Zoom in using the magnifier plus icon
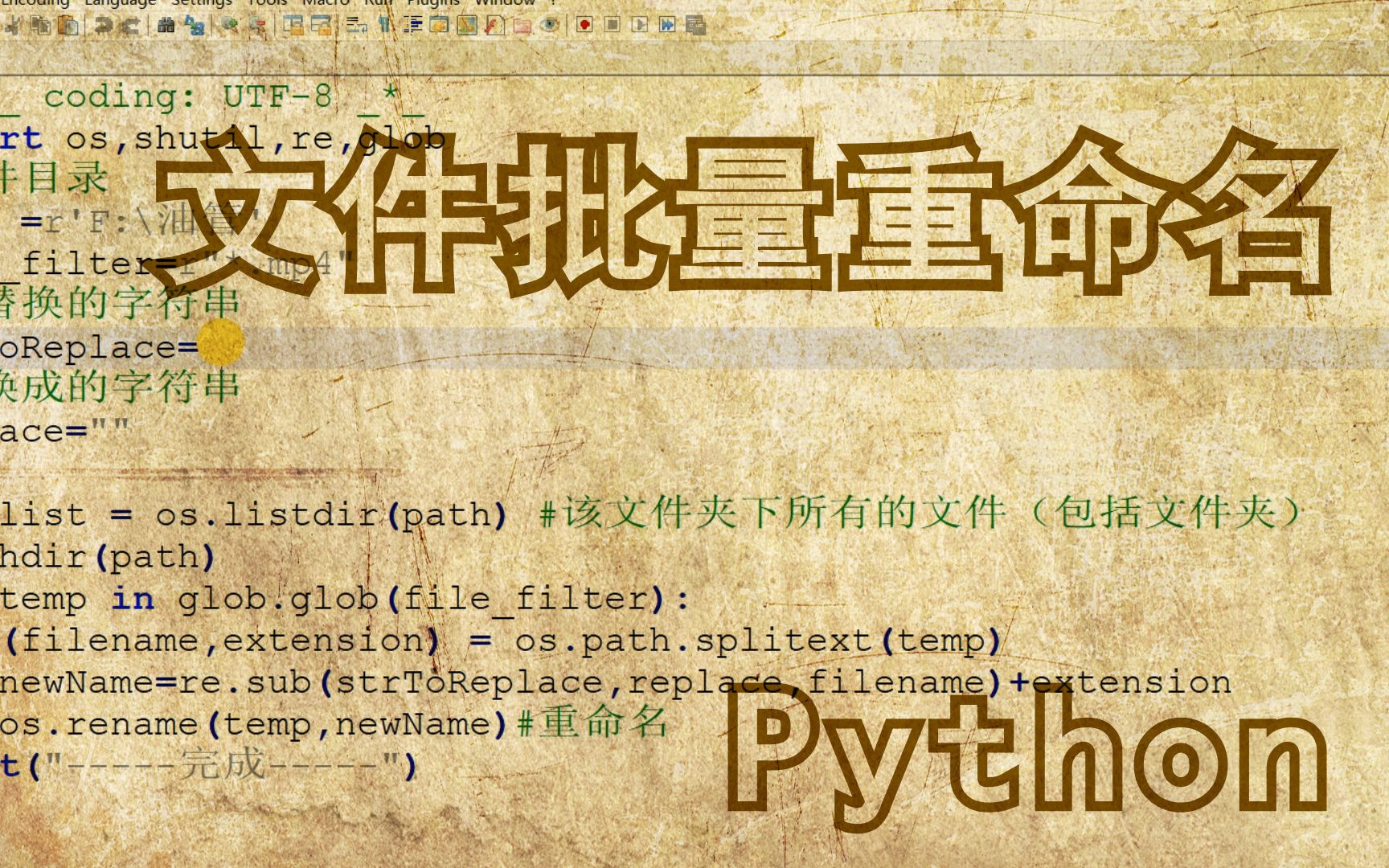The image size is (1389, 868). 230,26
